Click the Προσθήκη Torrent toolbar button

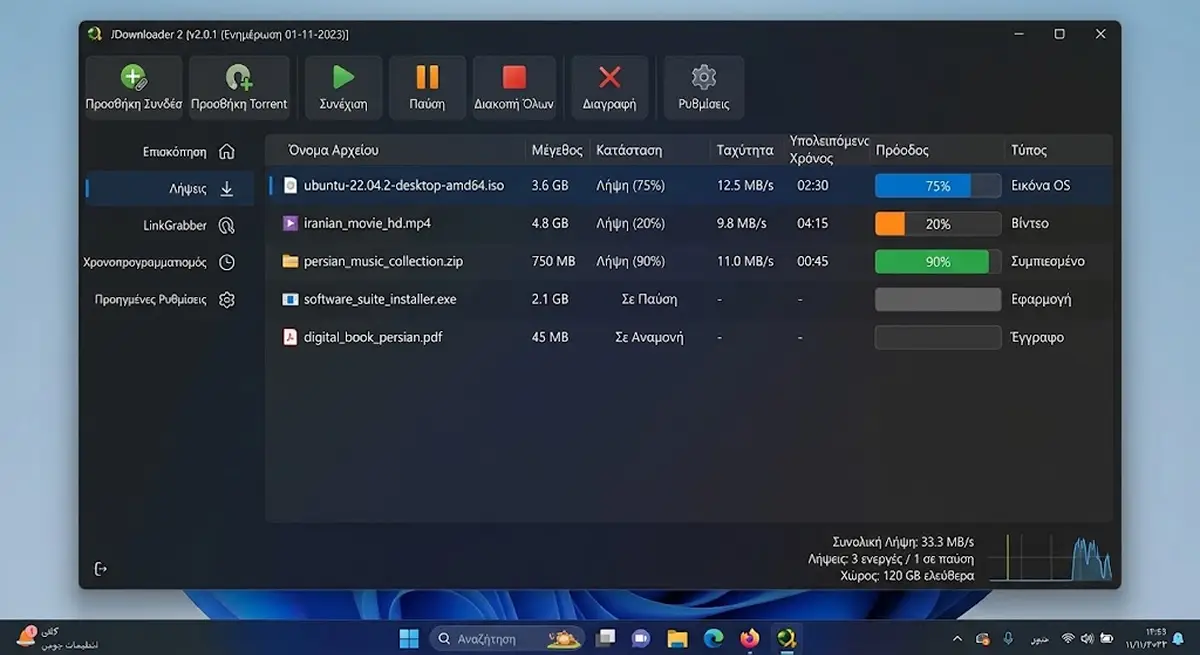coord(239,87)
